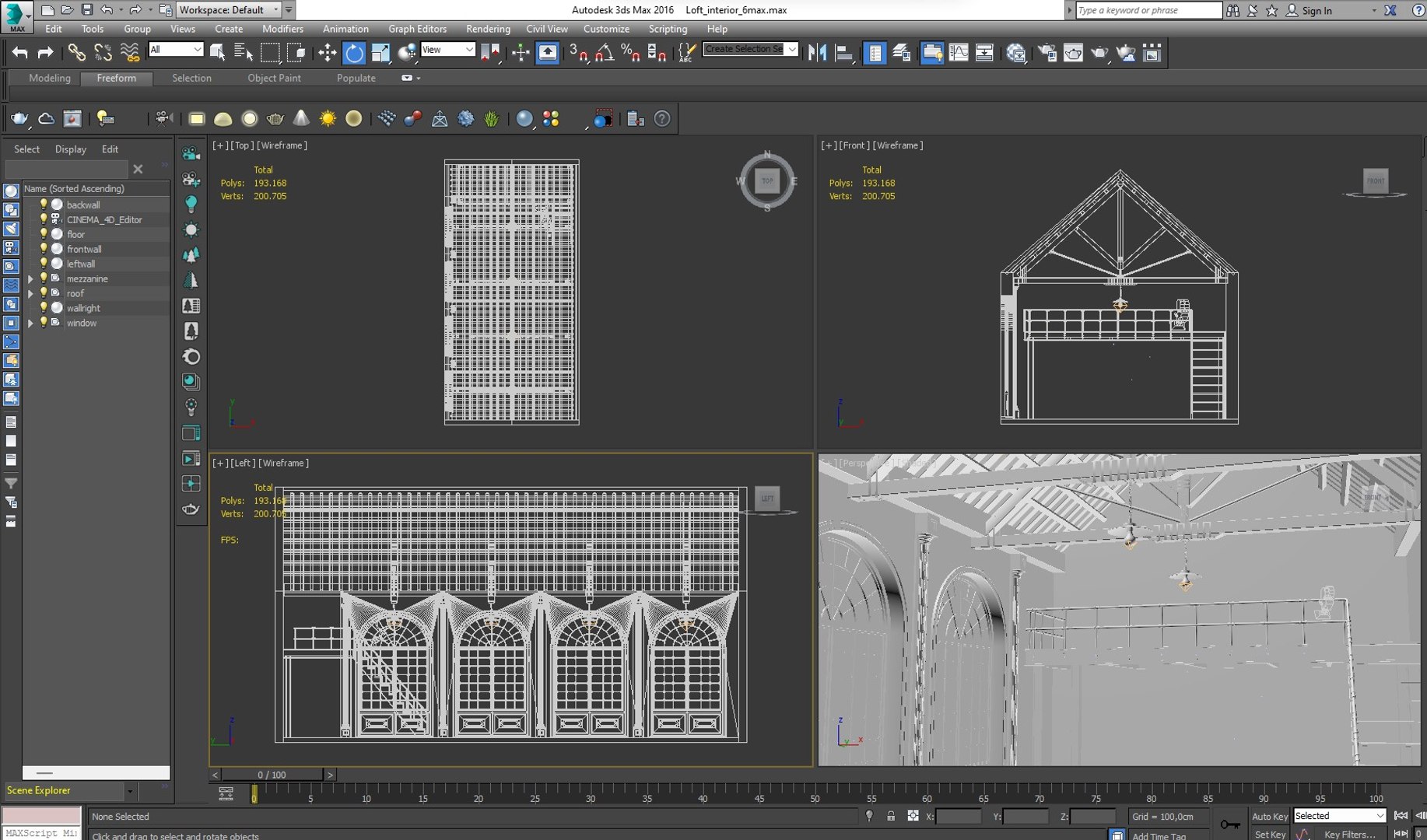
Task: Expand the roof tree node
Action: [x=30, y=293]
